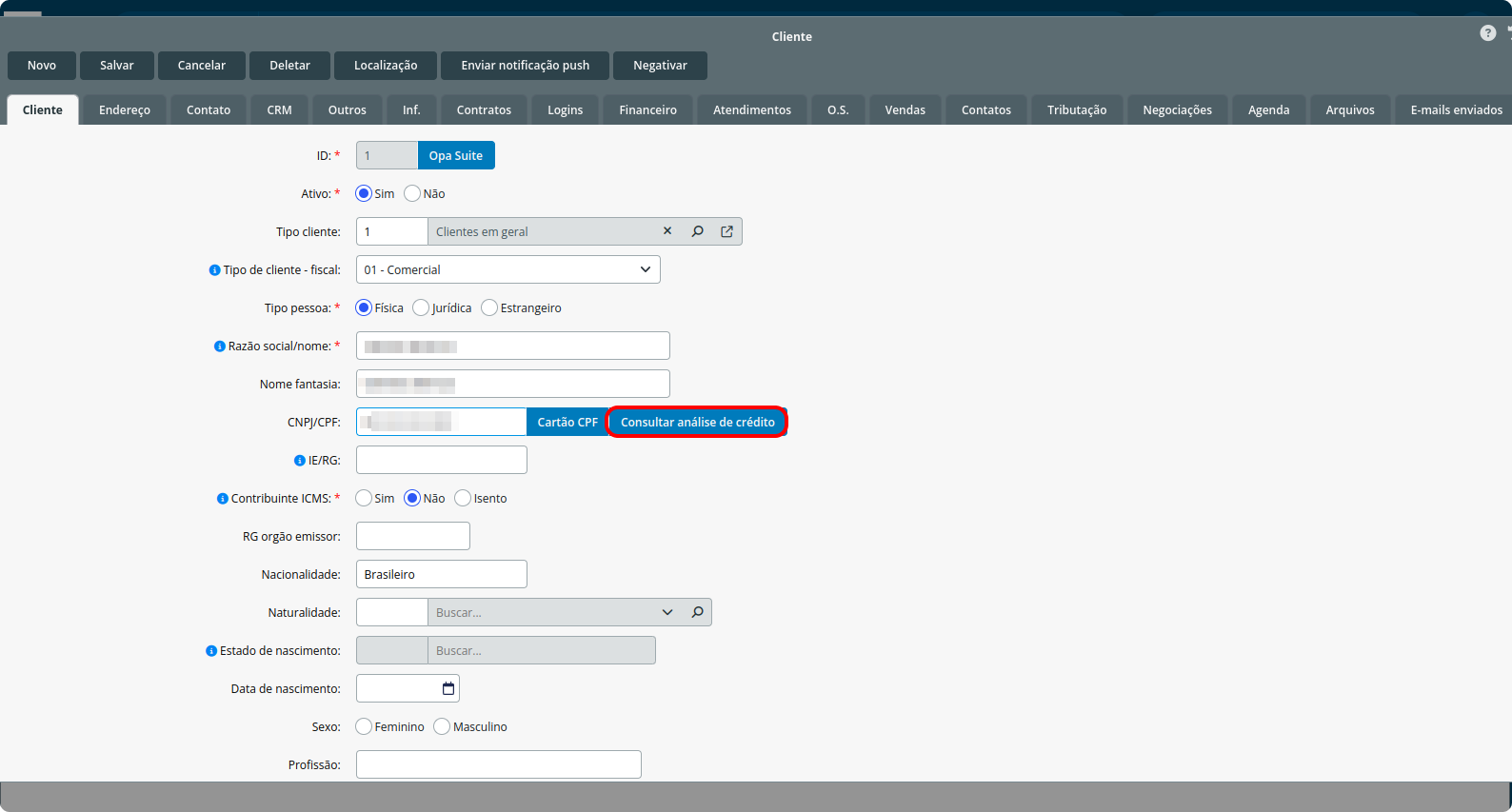Screen dimensions: 1512x812
Task: Open Localização
Action: tap(386, 66)
